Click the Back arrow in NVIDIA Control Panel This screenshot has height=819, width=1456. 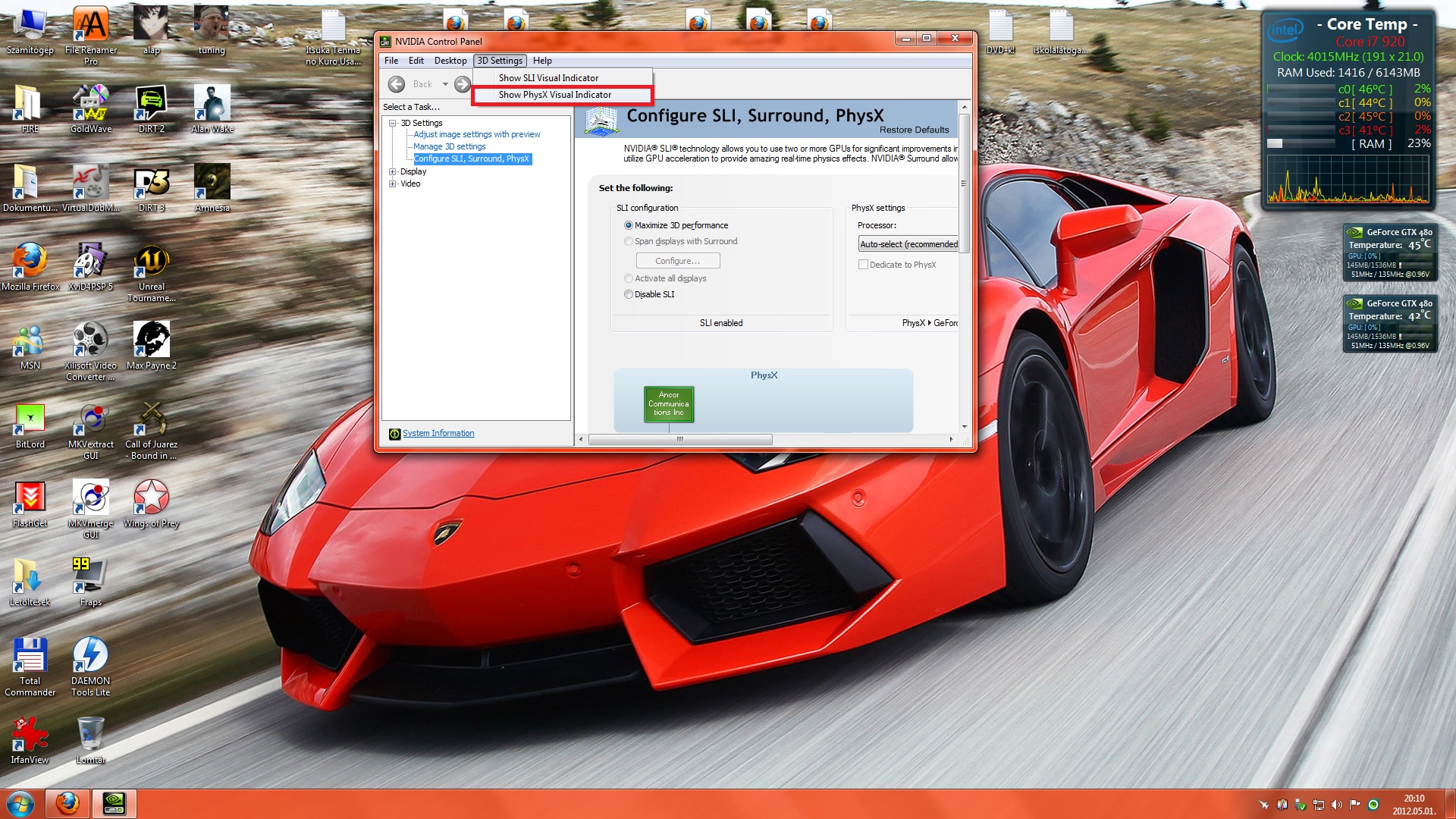click(x=396, y=84)
